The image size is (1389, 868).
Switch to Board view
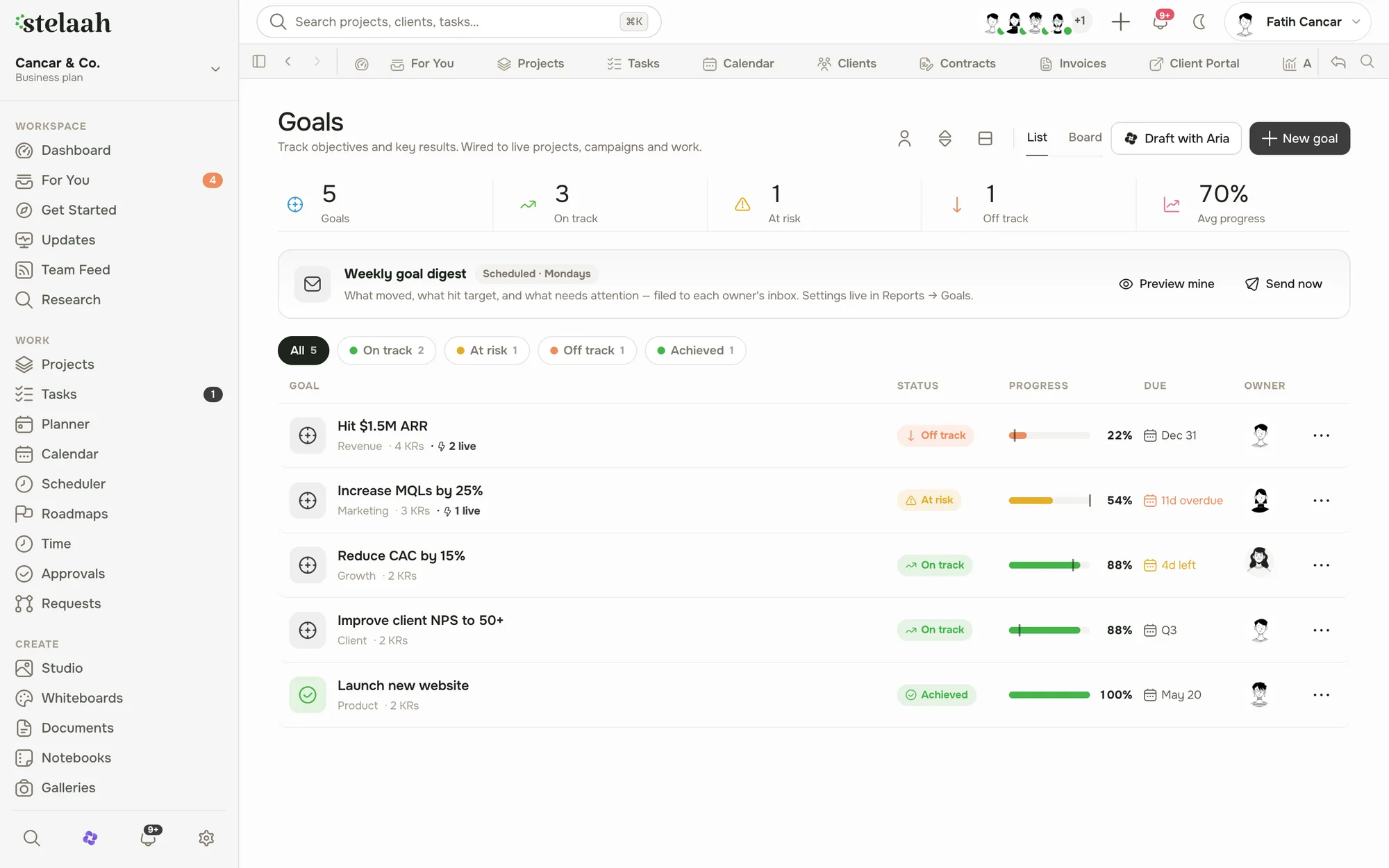(1085, 137)
